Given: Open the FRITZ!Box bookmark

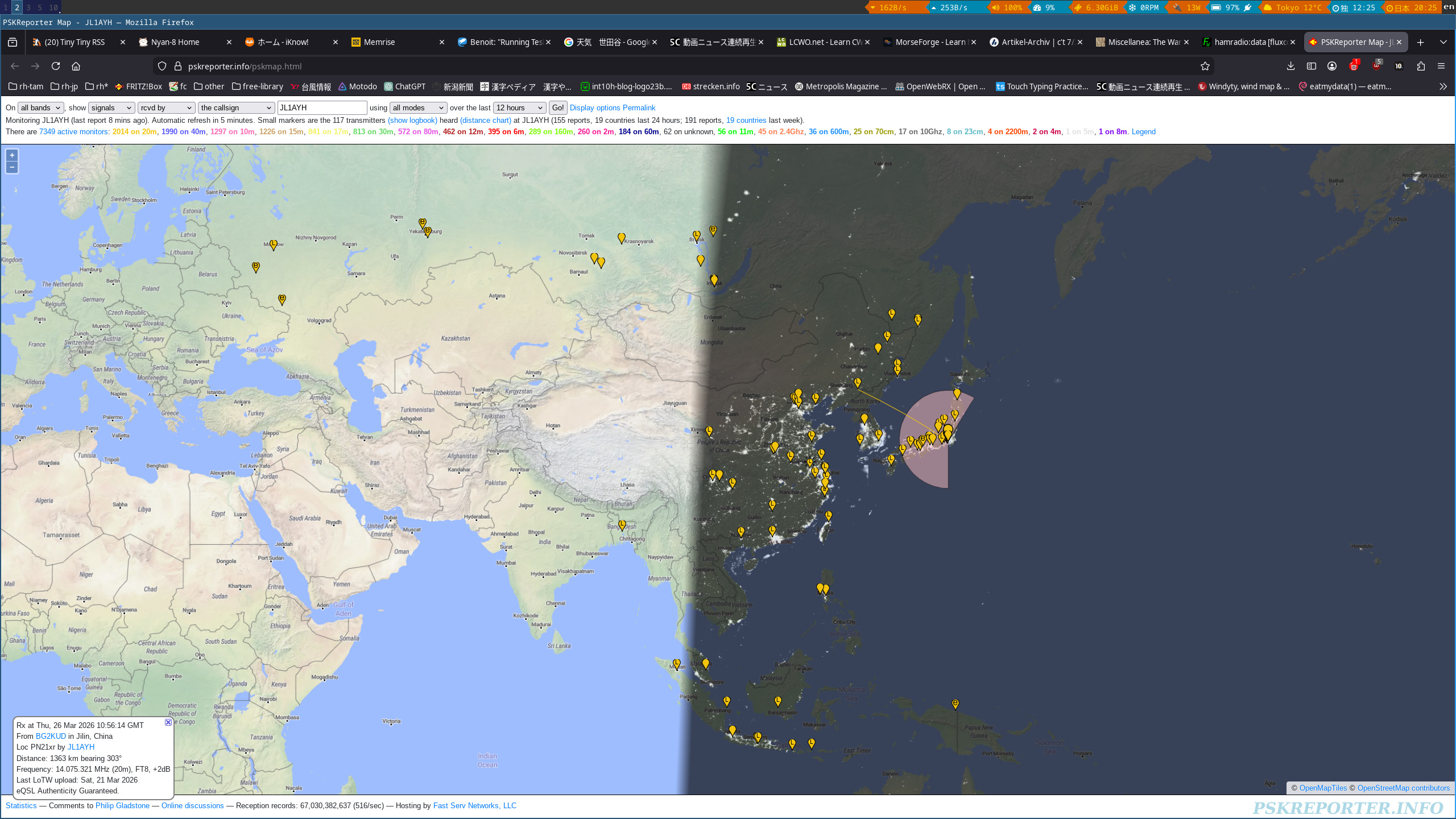Looking at the screenshot, I should coord(138,86).
